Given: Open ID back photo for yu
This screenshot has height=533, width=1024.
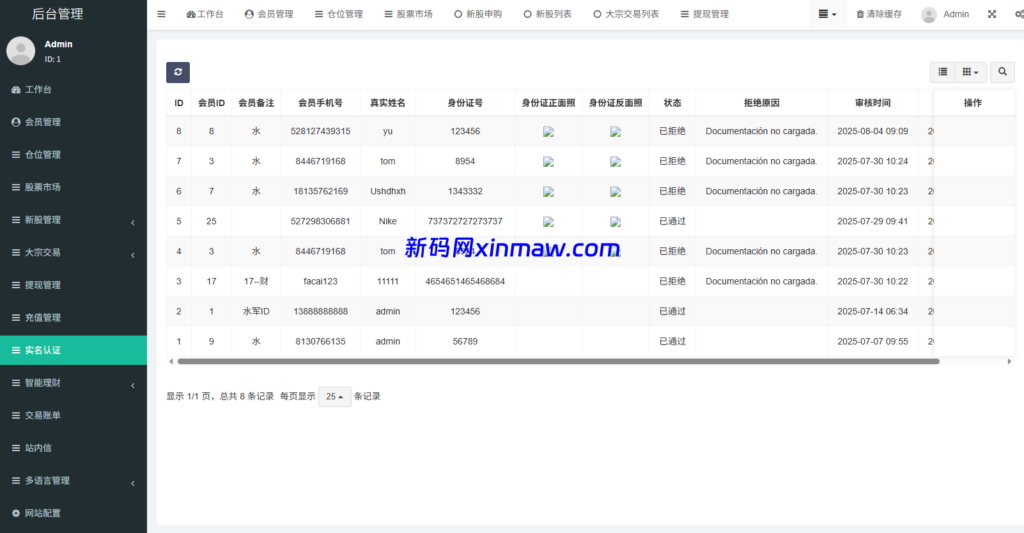Looking at the screenshot, I should click(615, 131).
